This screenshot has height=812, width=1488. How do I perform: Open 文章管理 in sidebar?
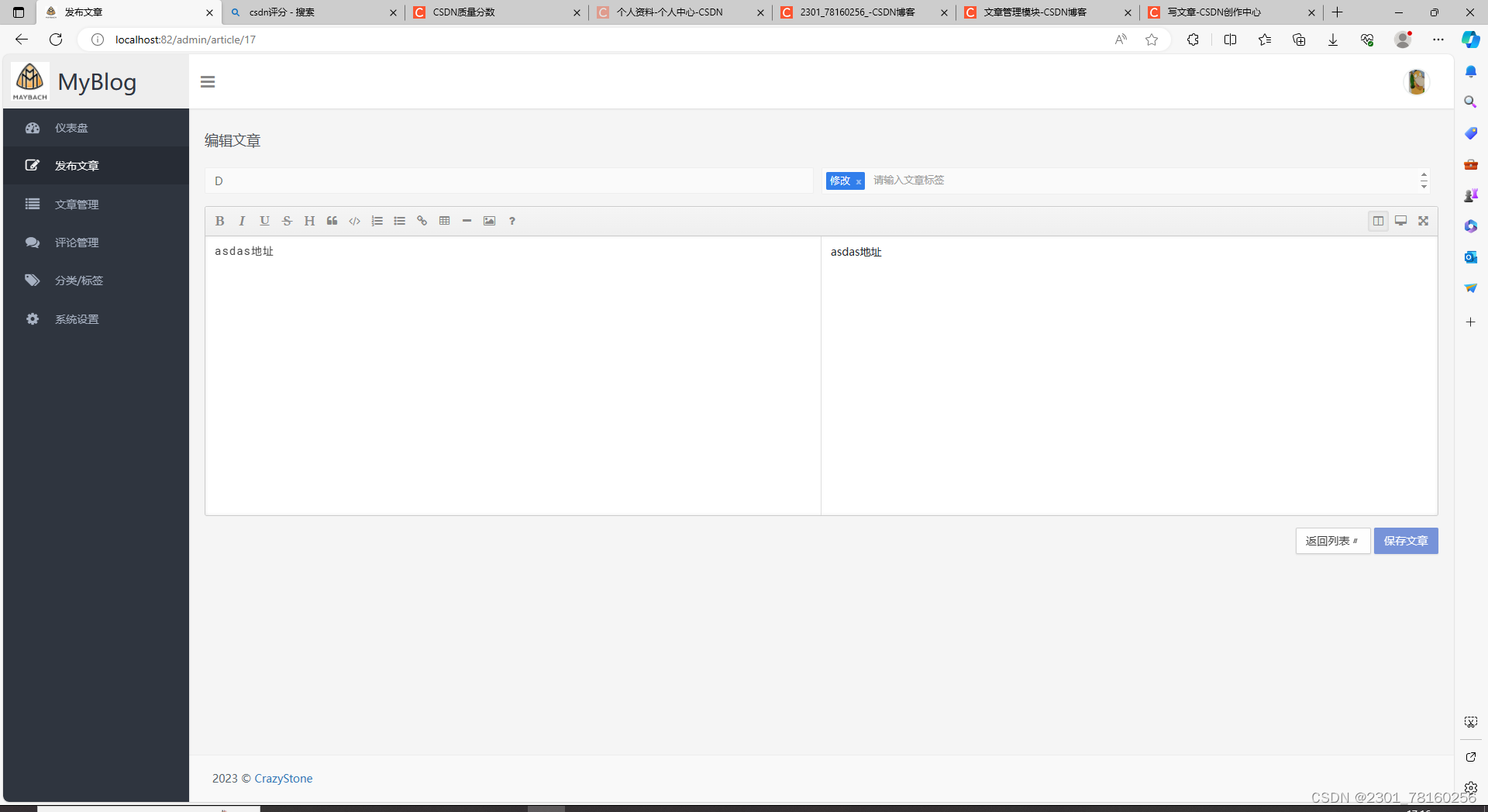tap(96, 204)
